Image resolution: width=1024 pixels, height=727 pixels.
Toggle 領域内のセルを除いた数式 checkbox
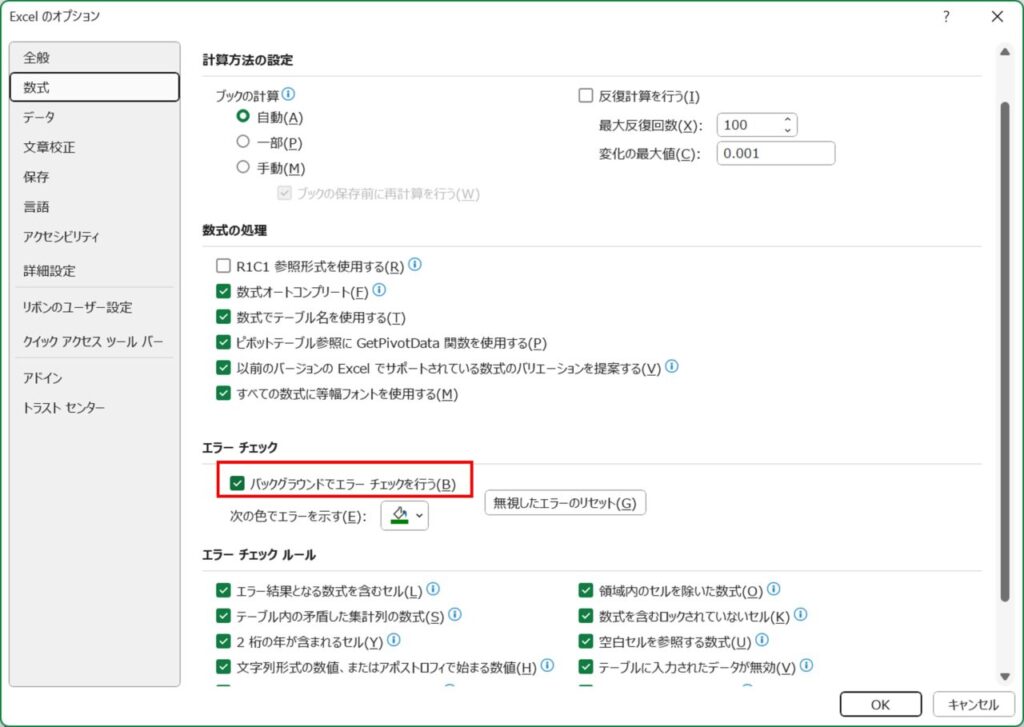tap(586, 590)
